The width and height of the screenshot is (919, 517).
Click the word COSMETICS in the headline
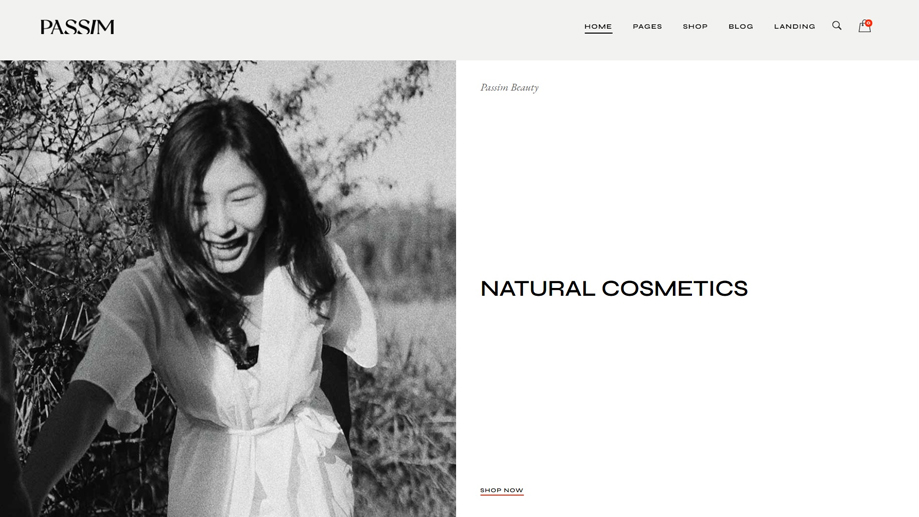[x=675, y=288]
